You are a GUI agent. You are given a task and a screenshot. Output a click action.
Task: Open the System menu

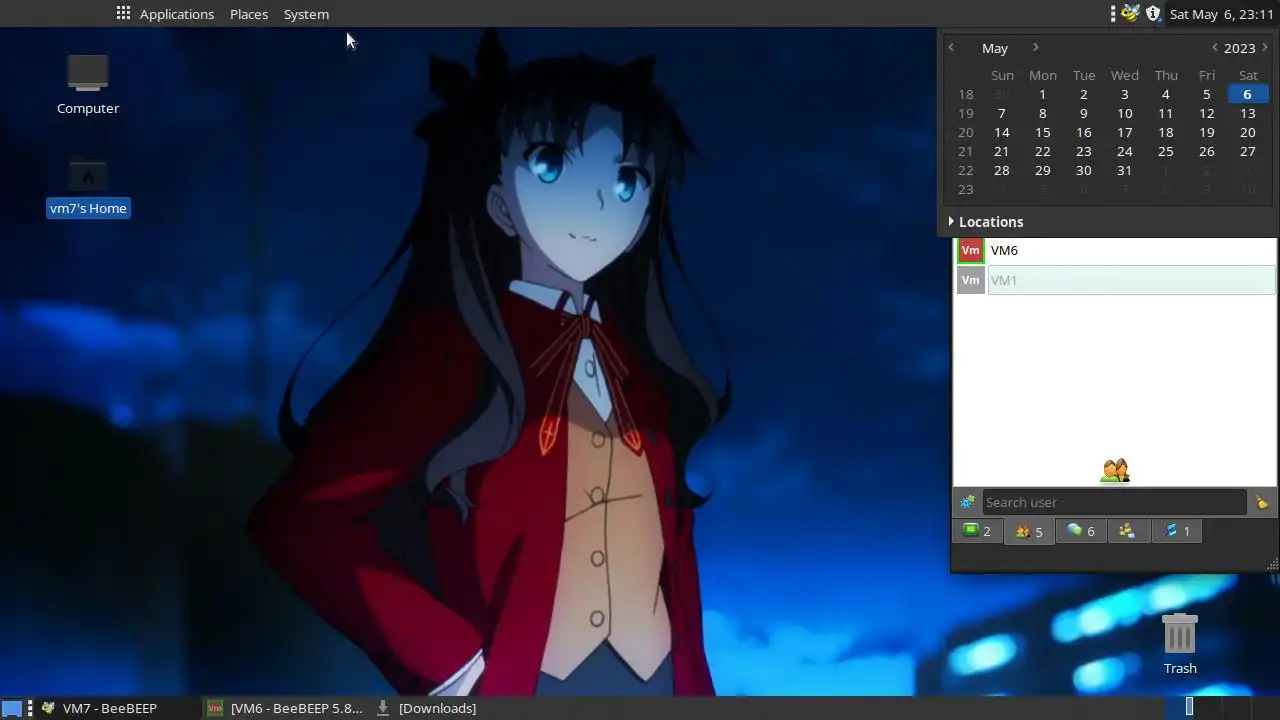click(x=306, y=14)
